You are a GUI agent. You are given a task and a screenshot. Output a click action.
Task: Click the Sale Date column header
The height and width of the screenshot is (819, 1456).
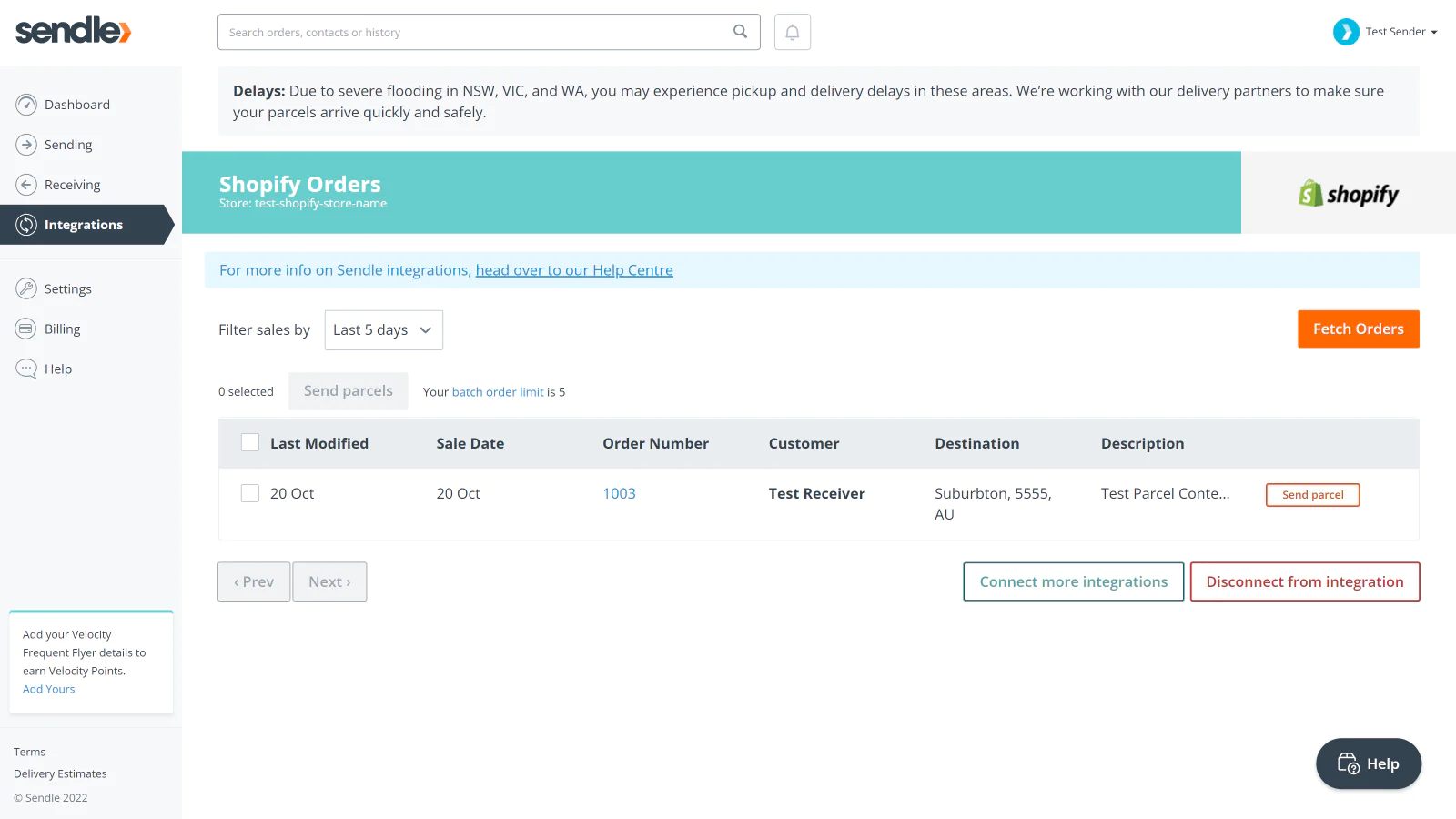(x=470, y=443)
